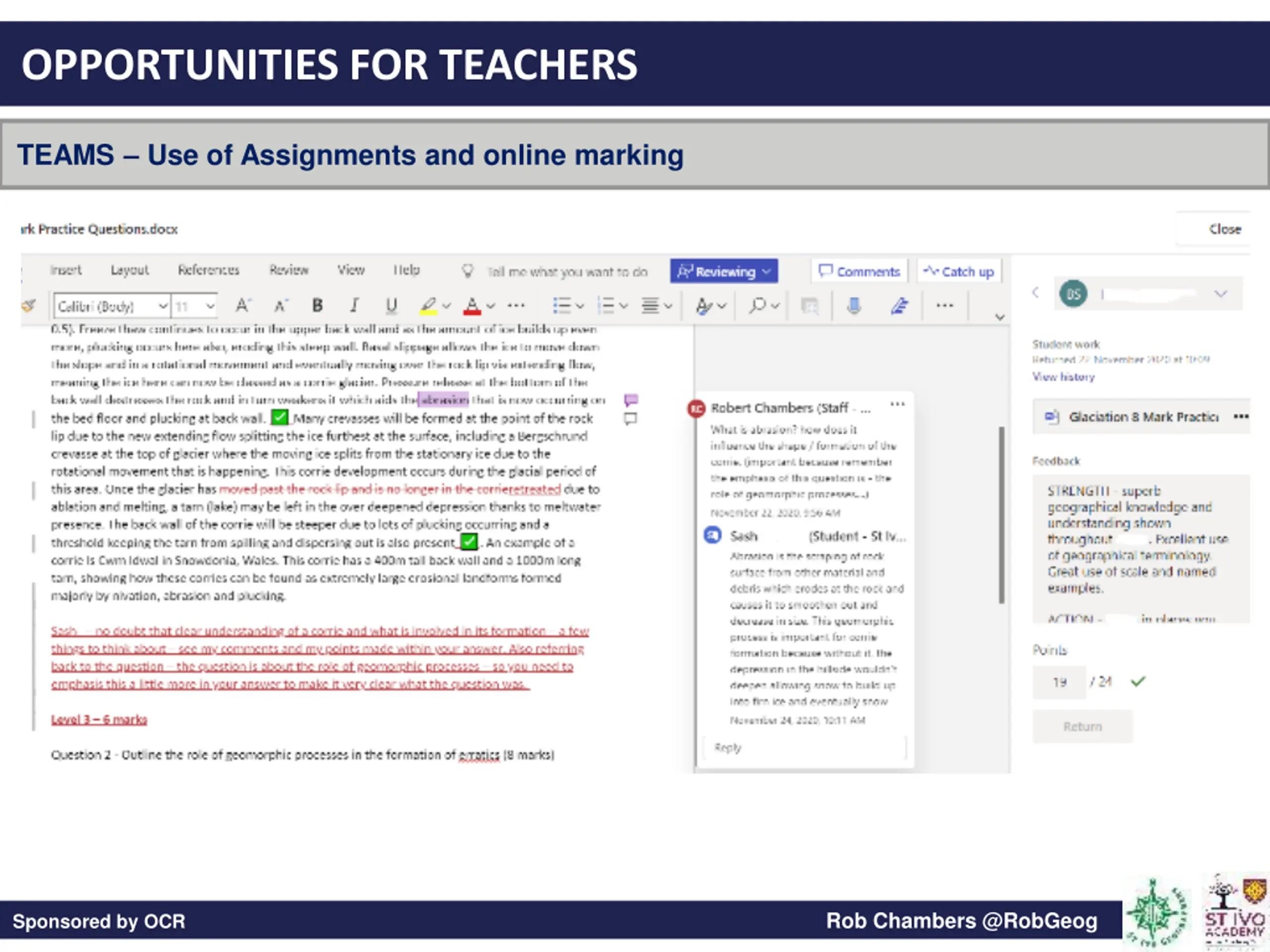Toggle Italic formatting
This screenshot has width=1270, height=952.
click(x=354, y=305)
